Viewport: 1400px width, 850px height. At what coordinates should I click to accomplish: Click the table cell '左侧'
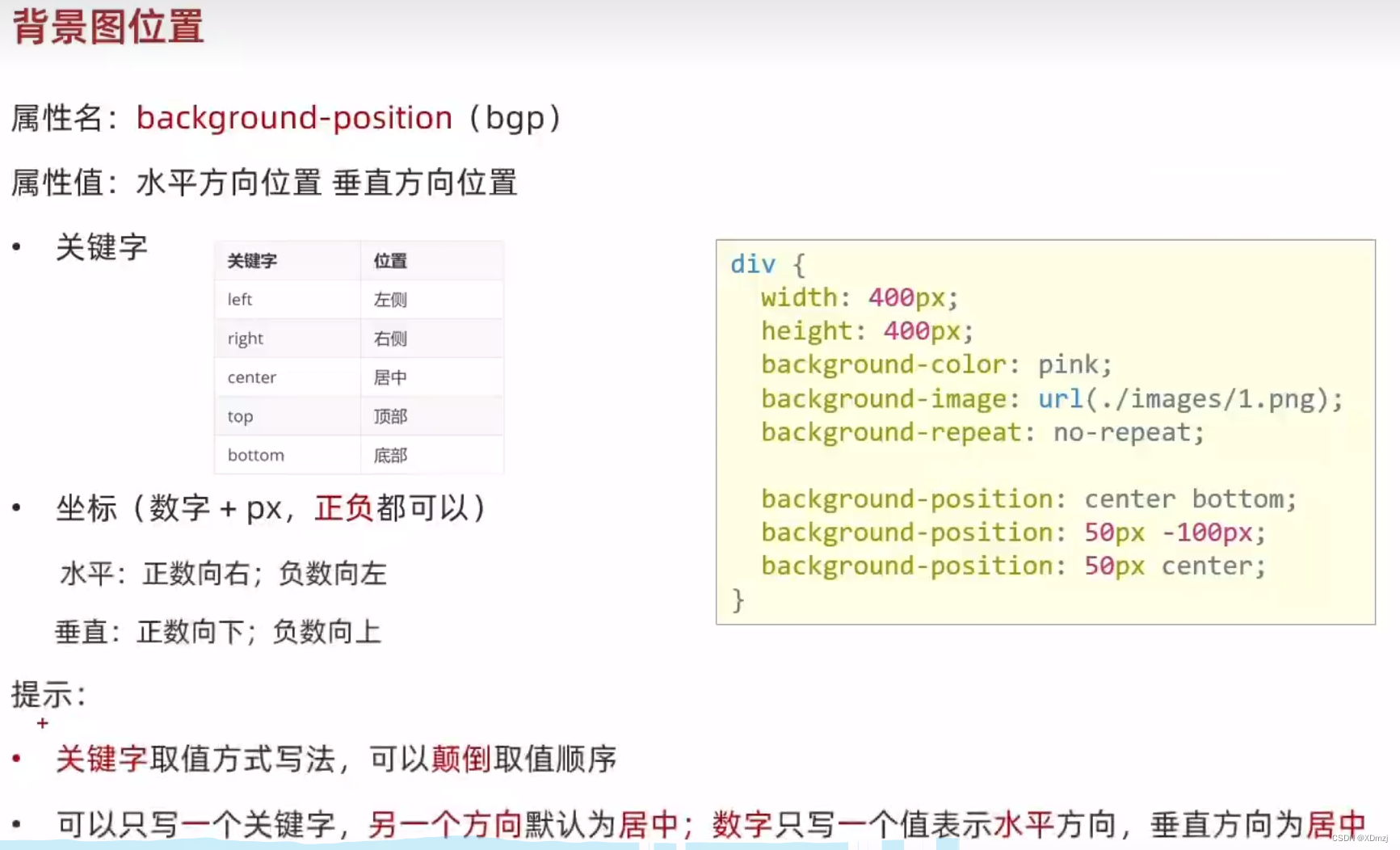pyautogui.click(x=431, y=300)
